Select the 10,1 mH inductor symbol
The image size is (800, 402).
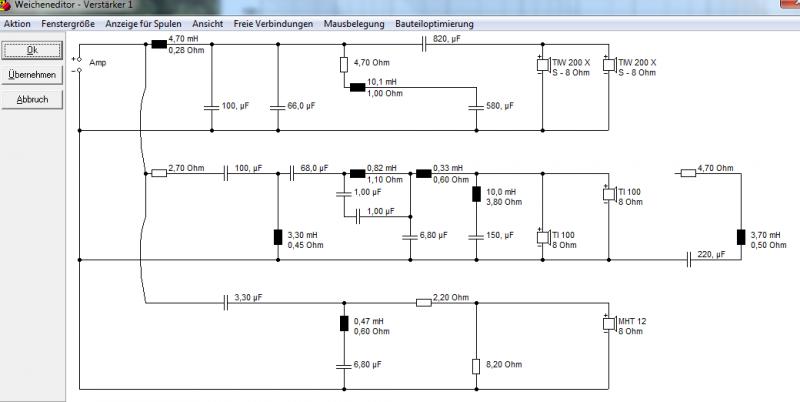pyautogui.click(x=358, y=87)
